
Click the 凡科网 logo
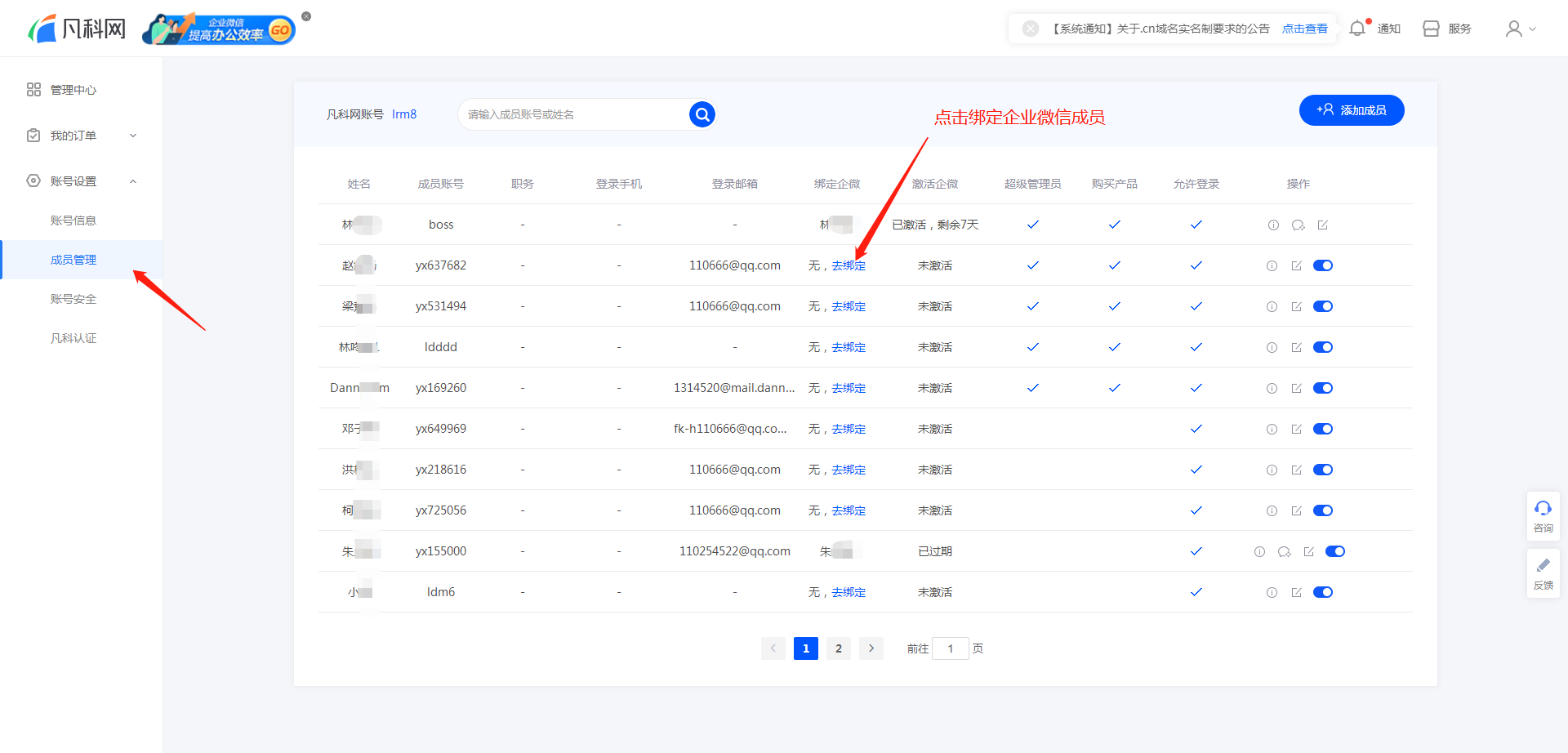point(77,29)
